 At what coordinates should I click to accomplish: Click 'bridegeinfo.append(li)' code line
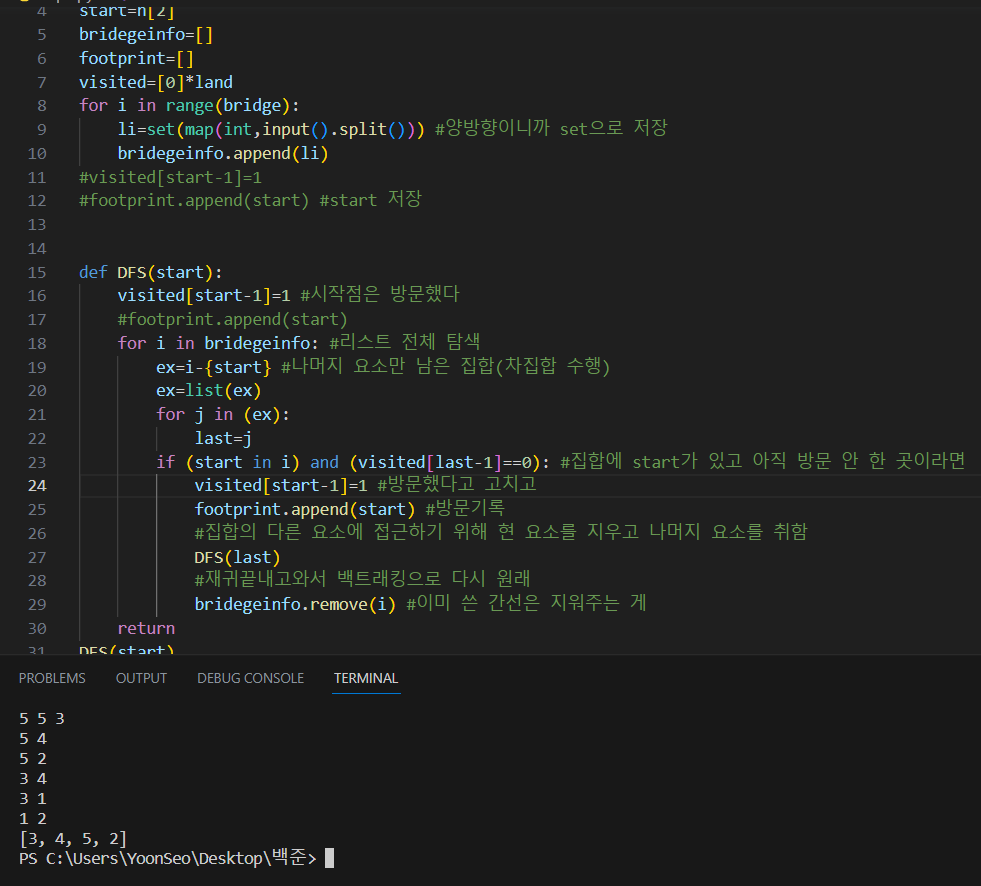[x=223, y=153]
